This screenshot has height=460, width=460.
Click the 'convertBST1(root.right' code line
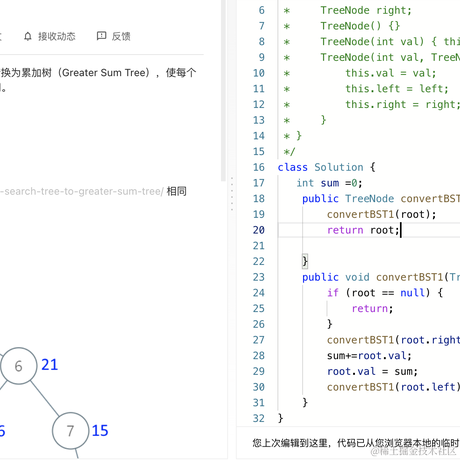tap(393, 340)
